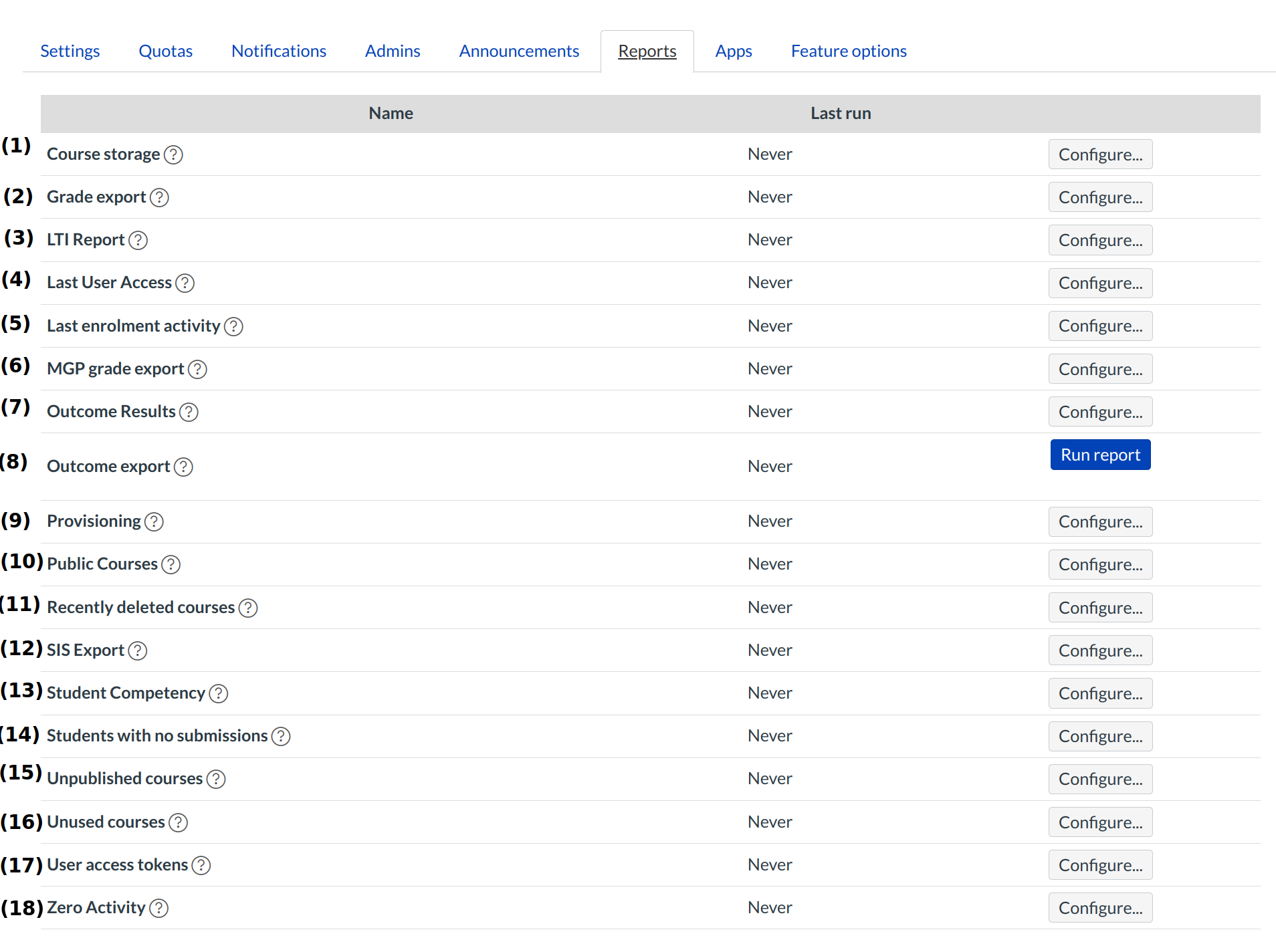
Task: Configure the SIS Export report
Action: (x=1100, y=650)
